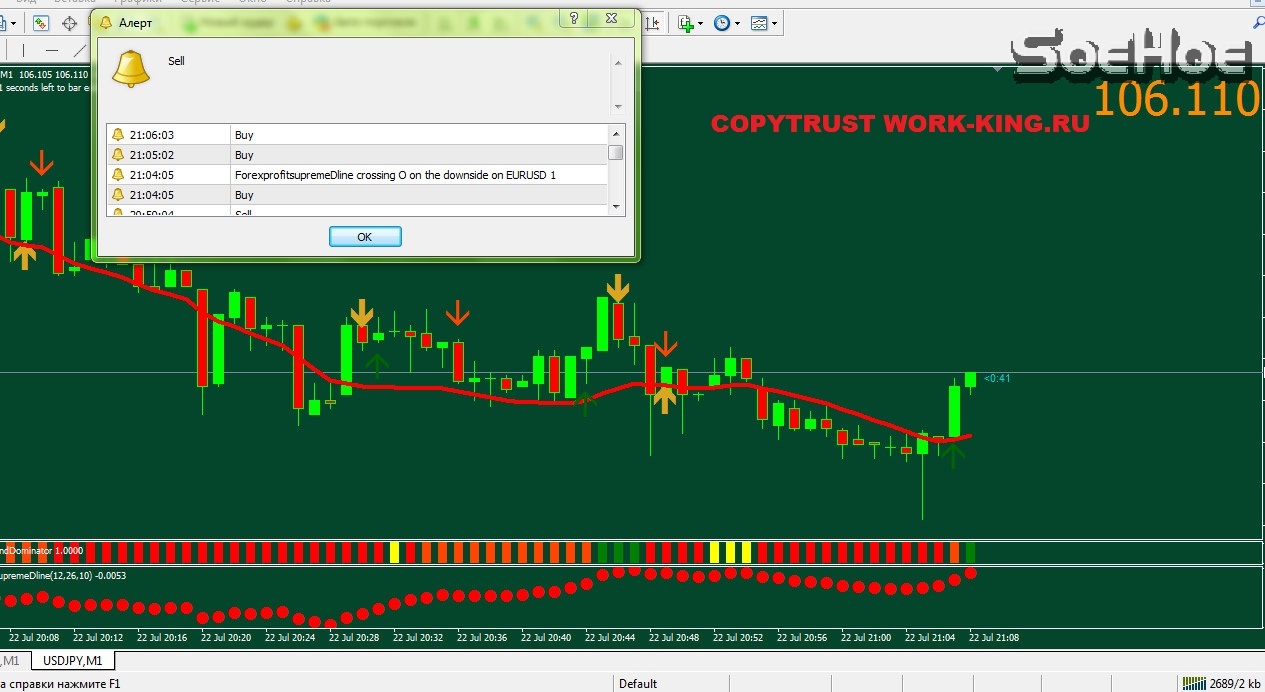Click the help question mark in Alert dialog
This screenshot has width=1265, height=692.
573,18
